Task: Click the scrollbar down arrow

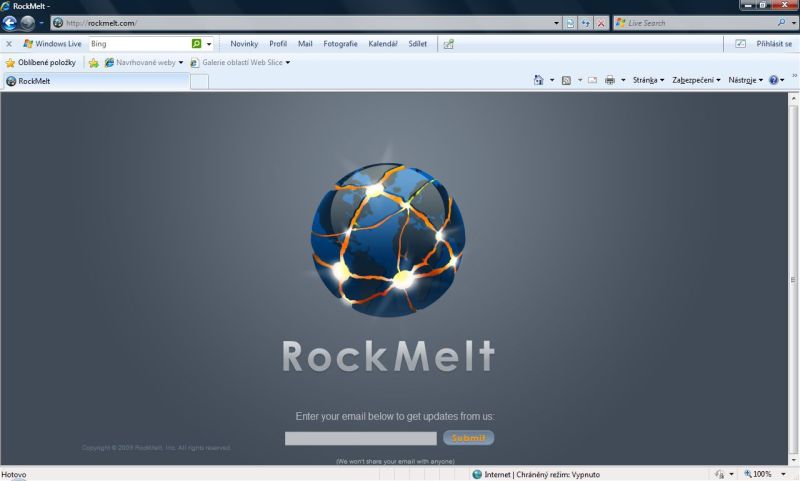Action: (x=793, y=460)
